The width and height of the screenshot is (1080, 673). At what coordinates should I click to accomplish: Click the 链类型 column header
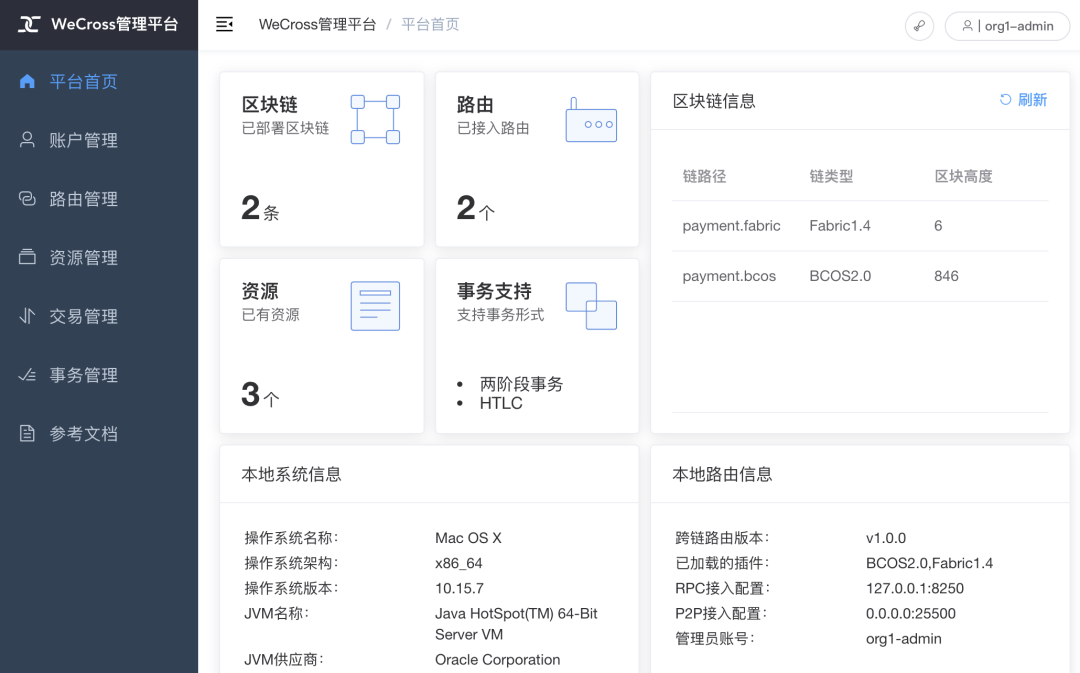pyautogui.click(x=831, y=176)
